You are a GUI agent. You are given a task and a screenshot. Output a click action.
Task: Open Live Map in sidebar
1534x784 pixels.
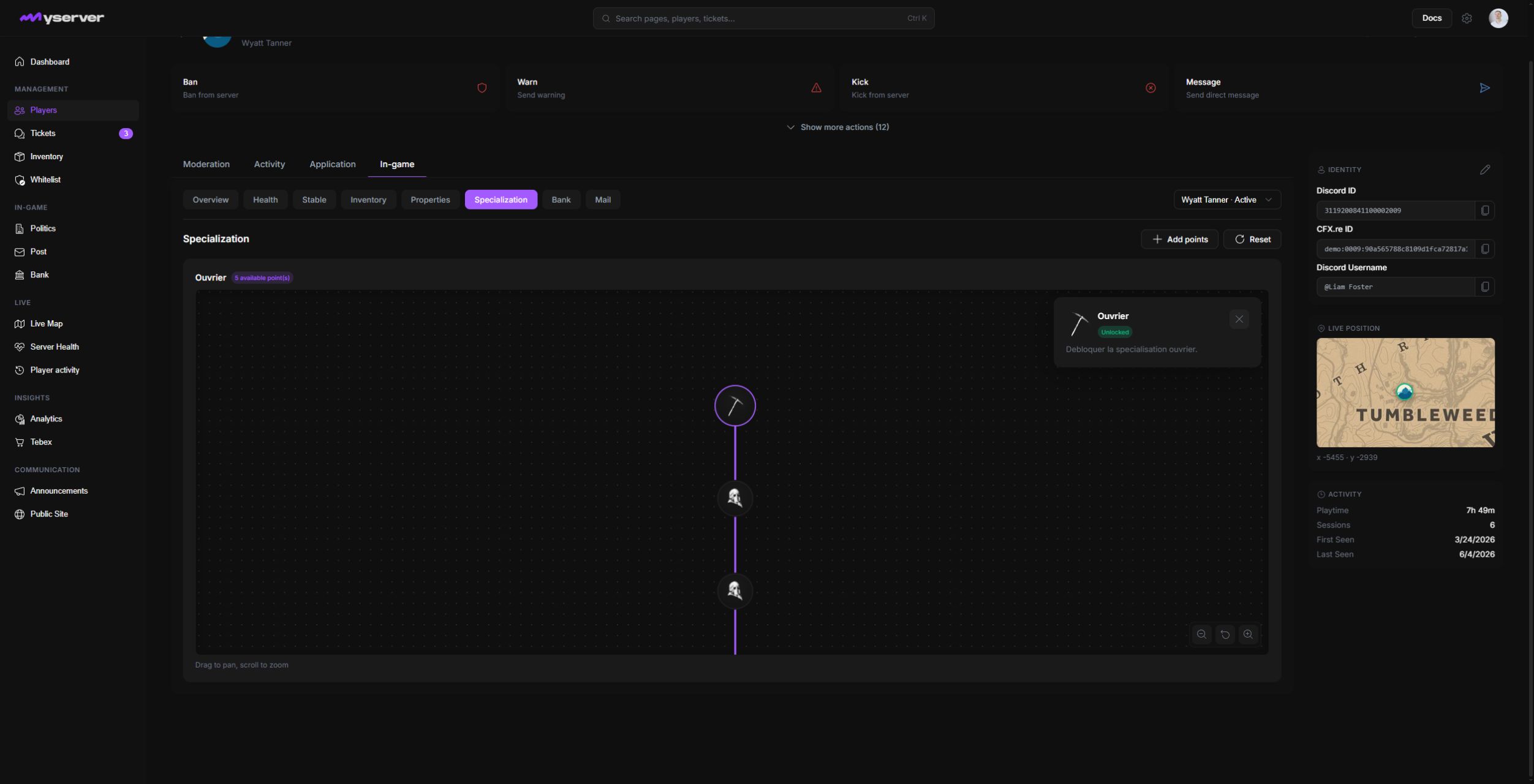73,324
